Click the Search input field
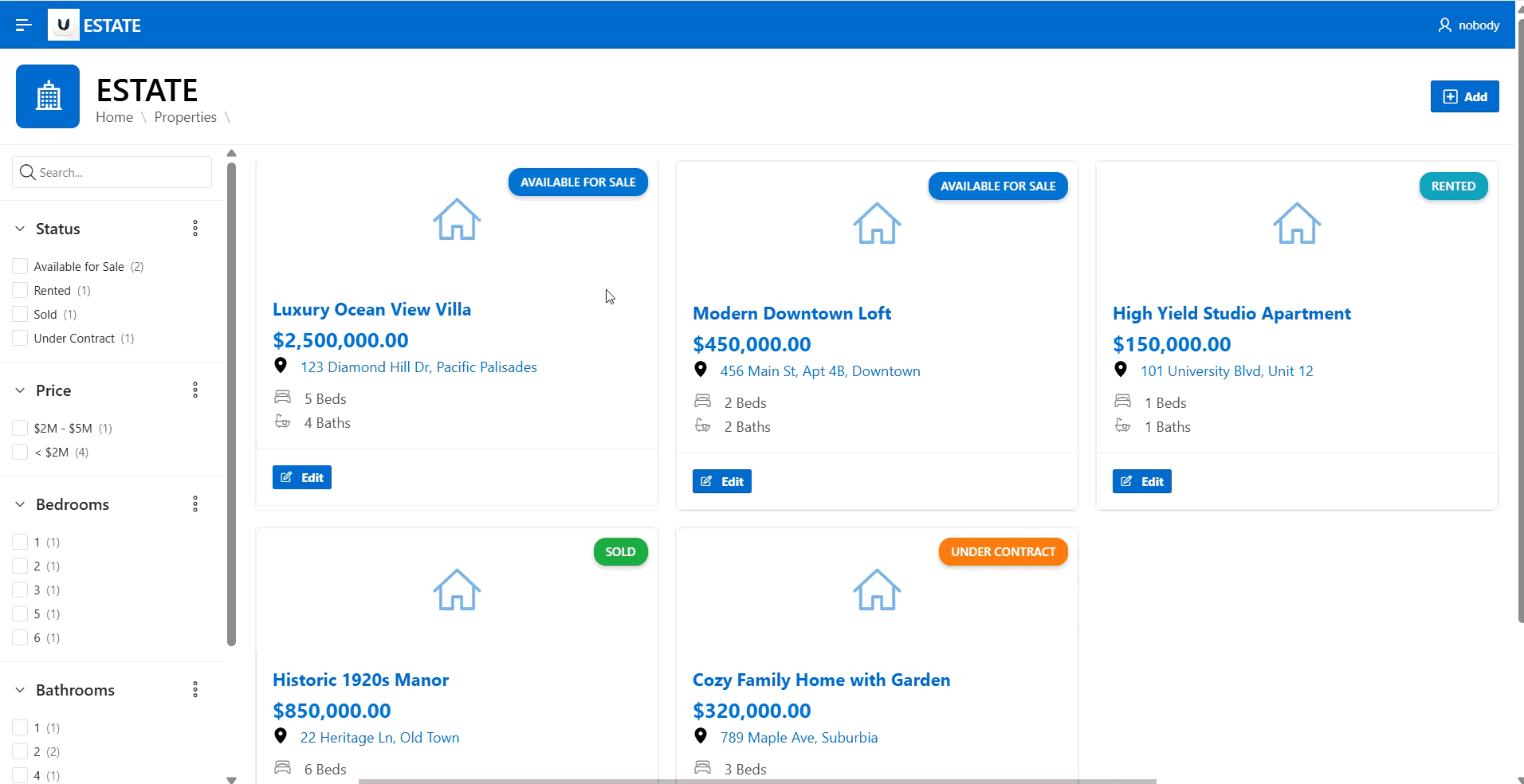Viewport: 1524px width, 784px height. pyautogui.click(x=112, y=172)
